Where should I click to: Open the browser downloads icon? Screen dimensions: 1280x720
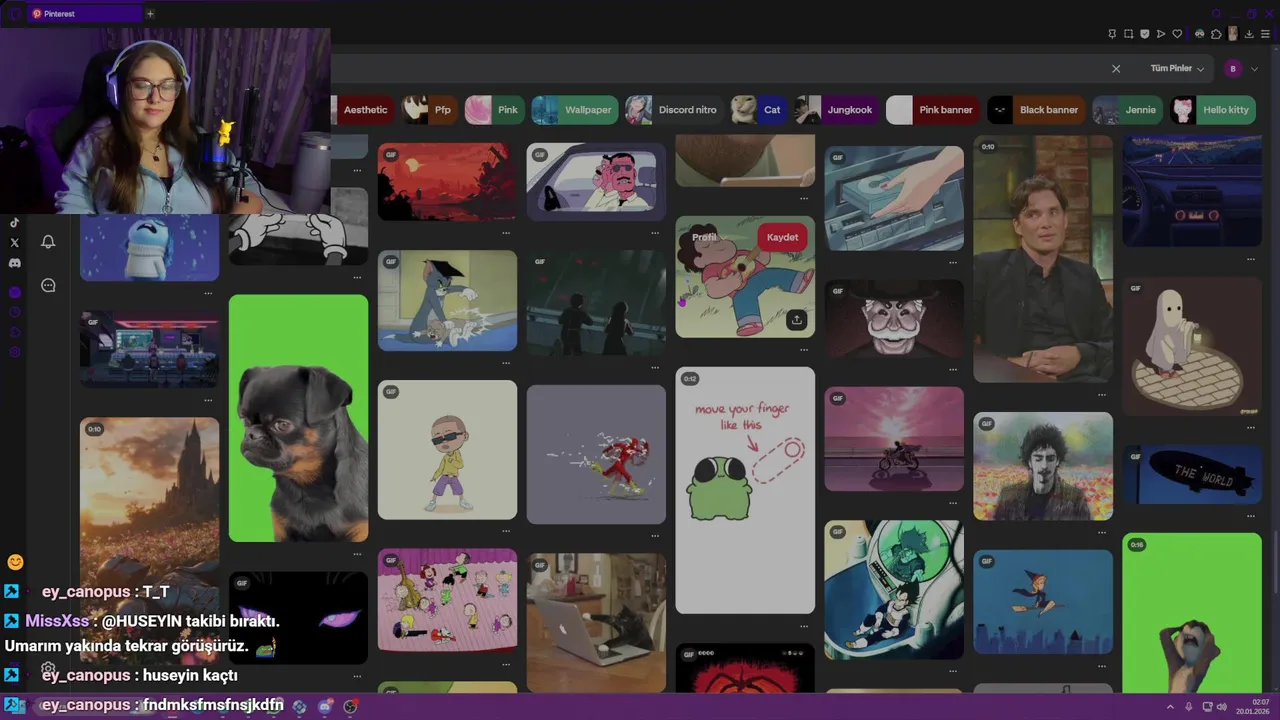pos(1249,34)
